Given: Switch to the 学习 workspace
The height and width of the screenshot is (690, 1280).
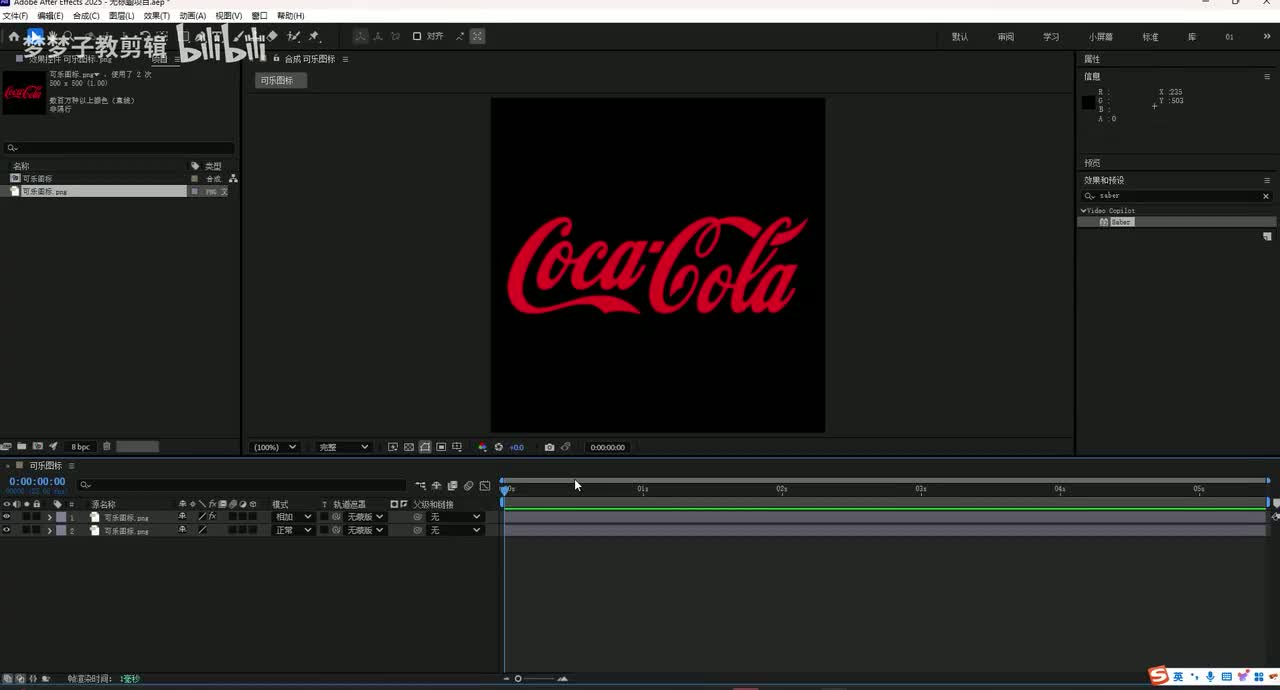Looking at the screenshot, I should (x=1051, y=37).
